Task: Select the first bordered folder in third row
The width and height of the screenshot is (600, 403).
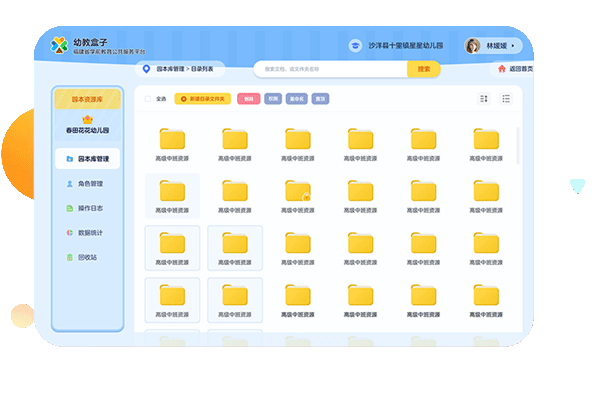Action: pyautogui.click(x=172, y=248)
